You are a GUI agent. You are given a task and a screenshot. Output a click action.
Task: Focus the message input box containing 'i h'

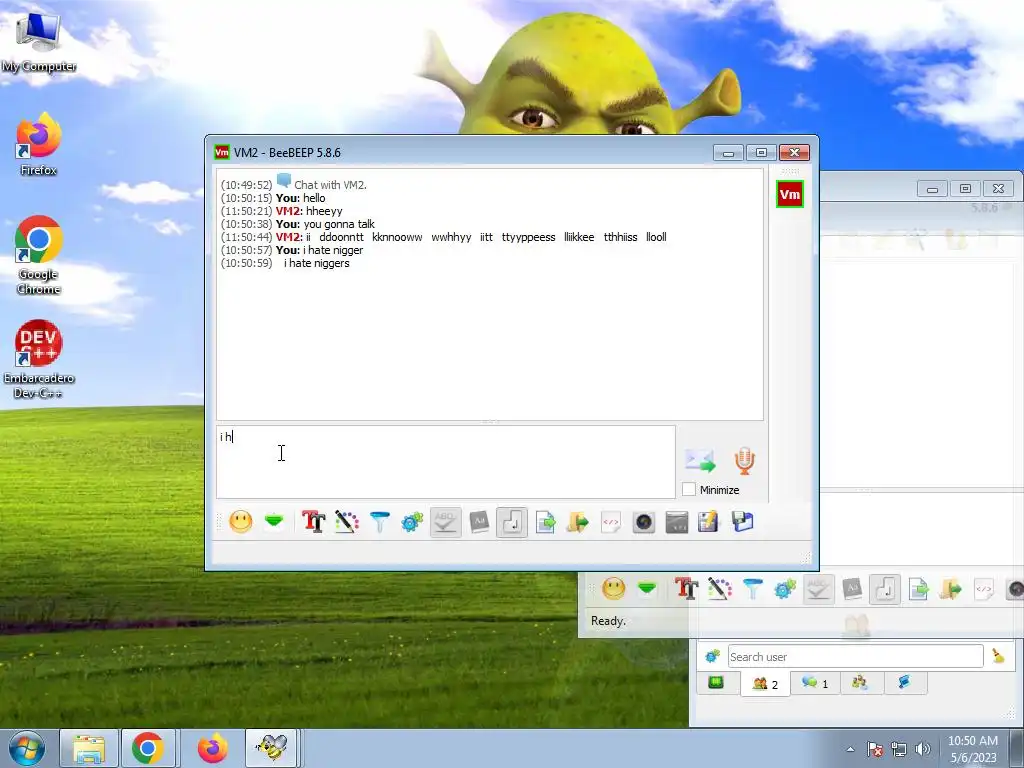pyautogui.click(x=445, y=462)
